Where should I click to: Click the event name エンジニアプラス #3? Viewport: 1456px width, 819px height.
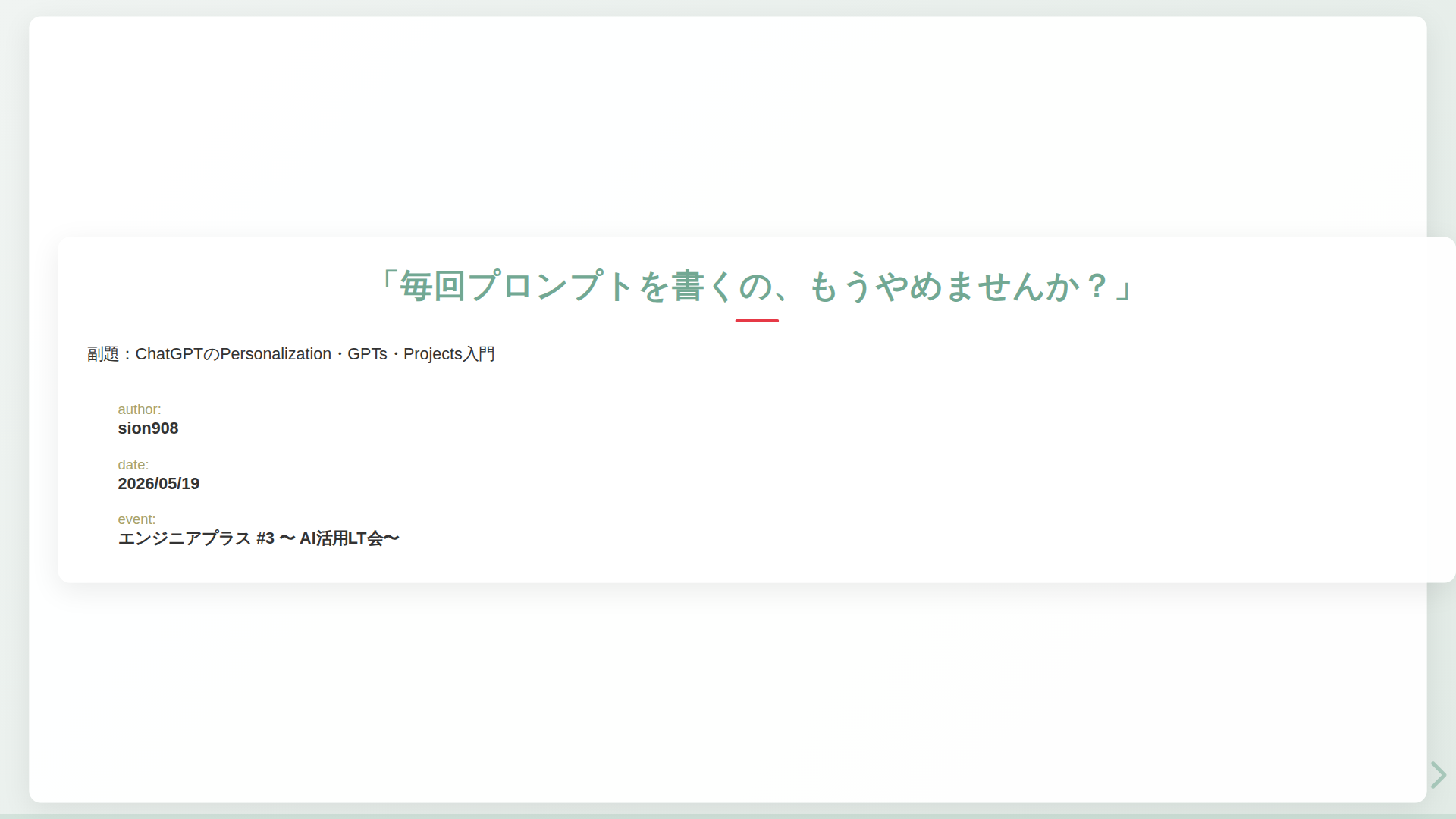pyautogui.click(x=259, y=538)
